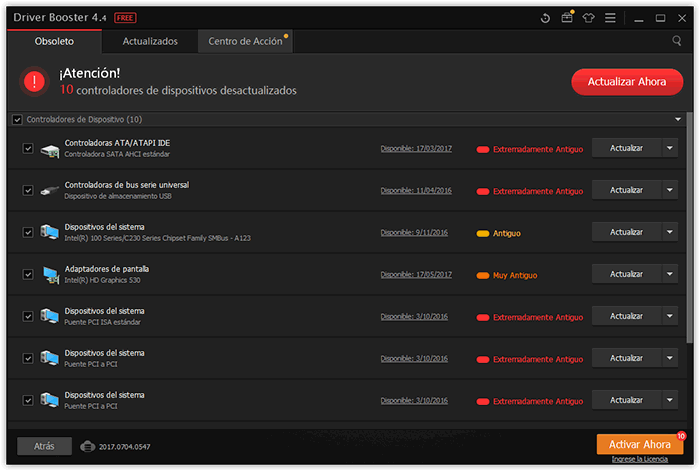Image resolution: width=700 pixels, height=471 pixels.
Task: Open the Centro de Acción tab
Action: (x=244, y=41)
